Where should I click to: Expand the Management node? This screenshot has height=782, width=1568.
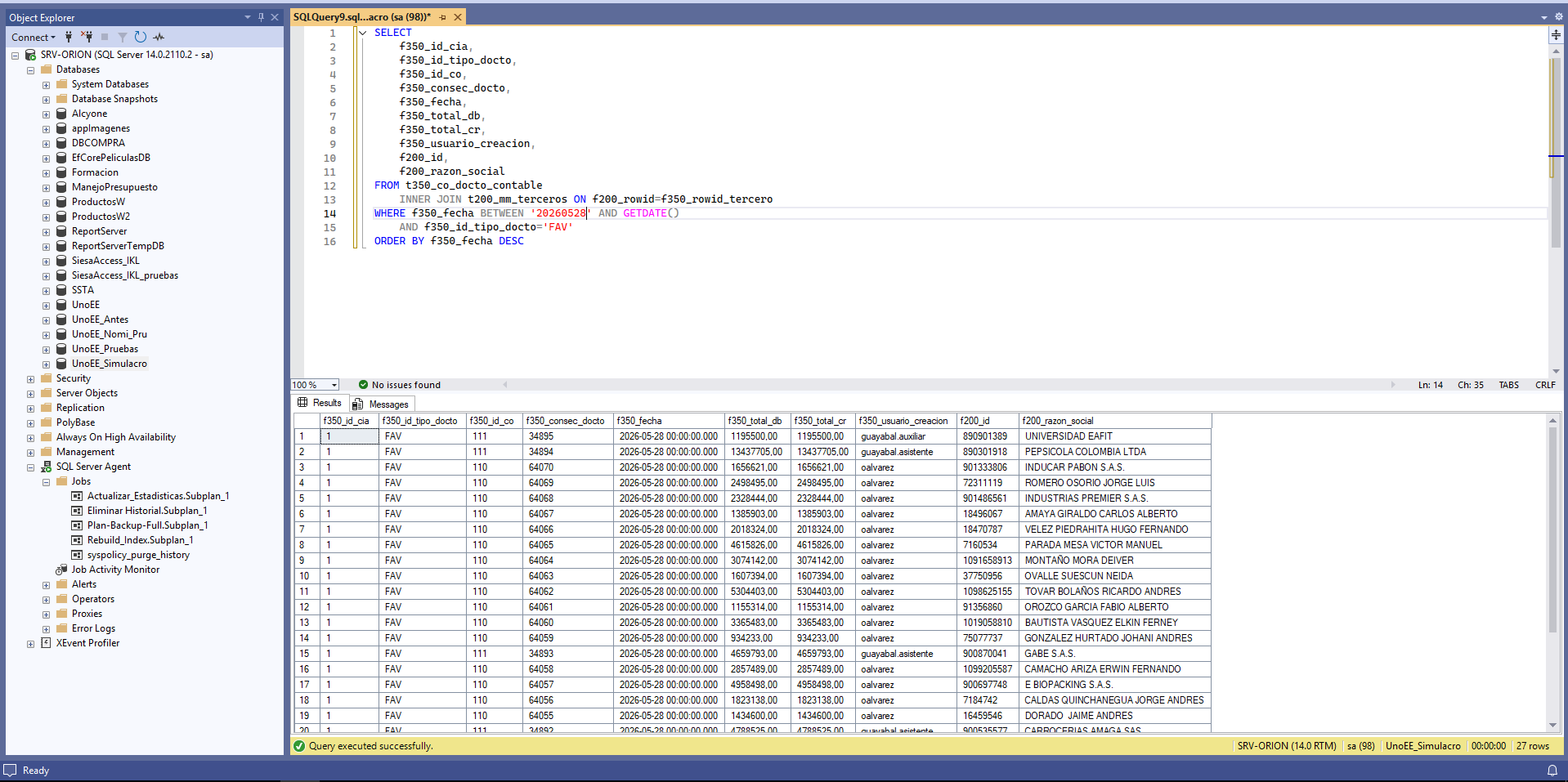pyautogui.click(x=30, y=453)
